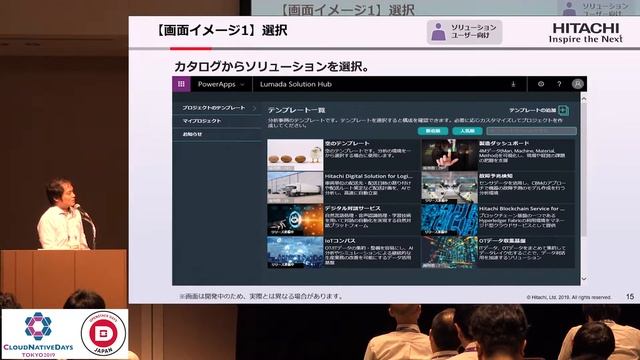Click the scrollbar down arrow in app

[584, 278]
